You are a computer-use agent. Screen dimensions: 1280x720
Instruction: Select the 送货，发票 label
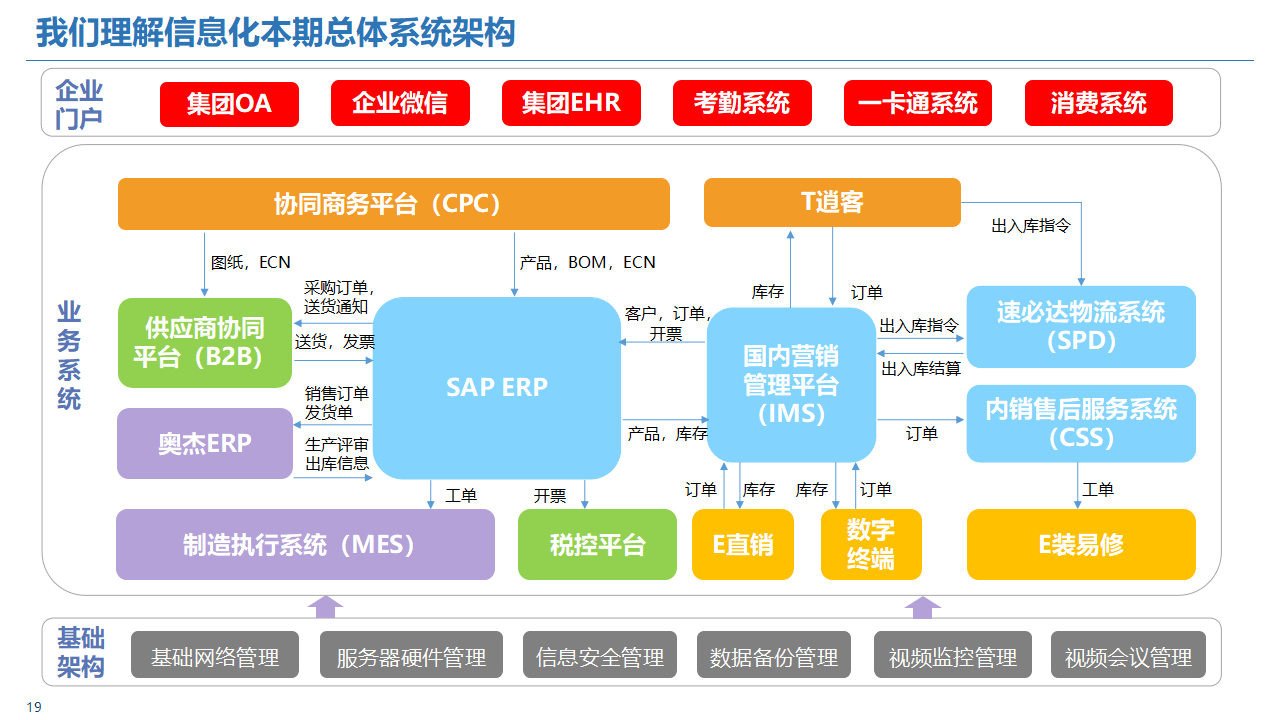point(335,341)
